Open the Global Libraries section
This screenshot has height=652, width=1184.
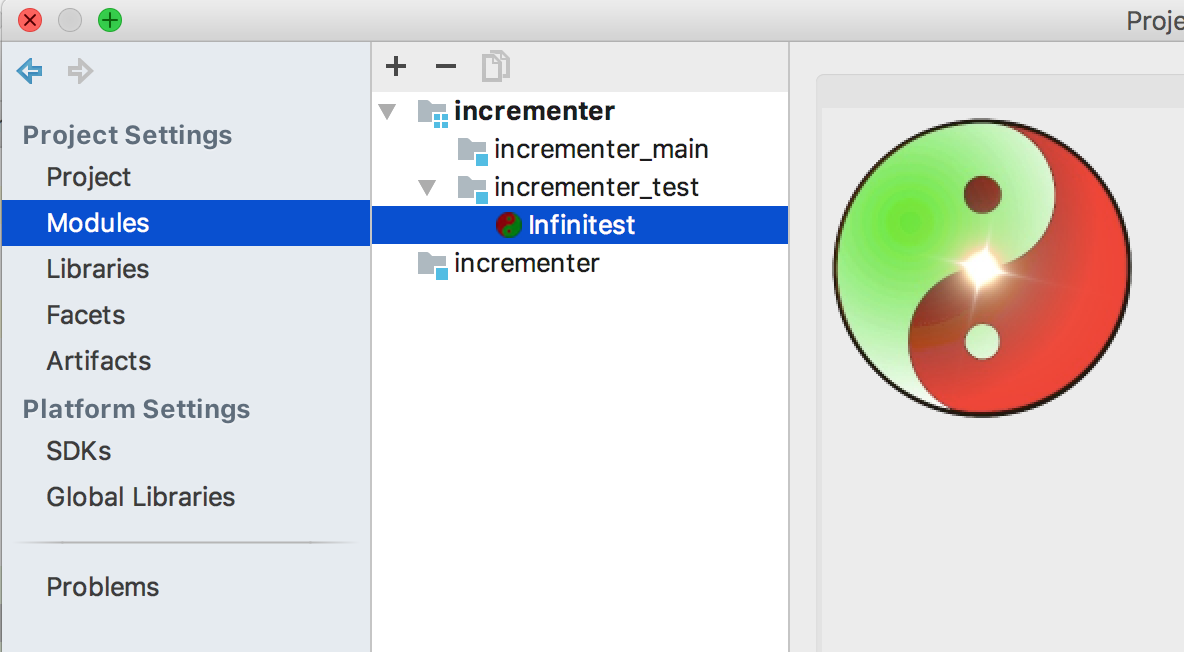(x=140, y=497)
